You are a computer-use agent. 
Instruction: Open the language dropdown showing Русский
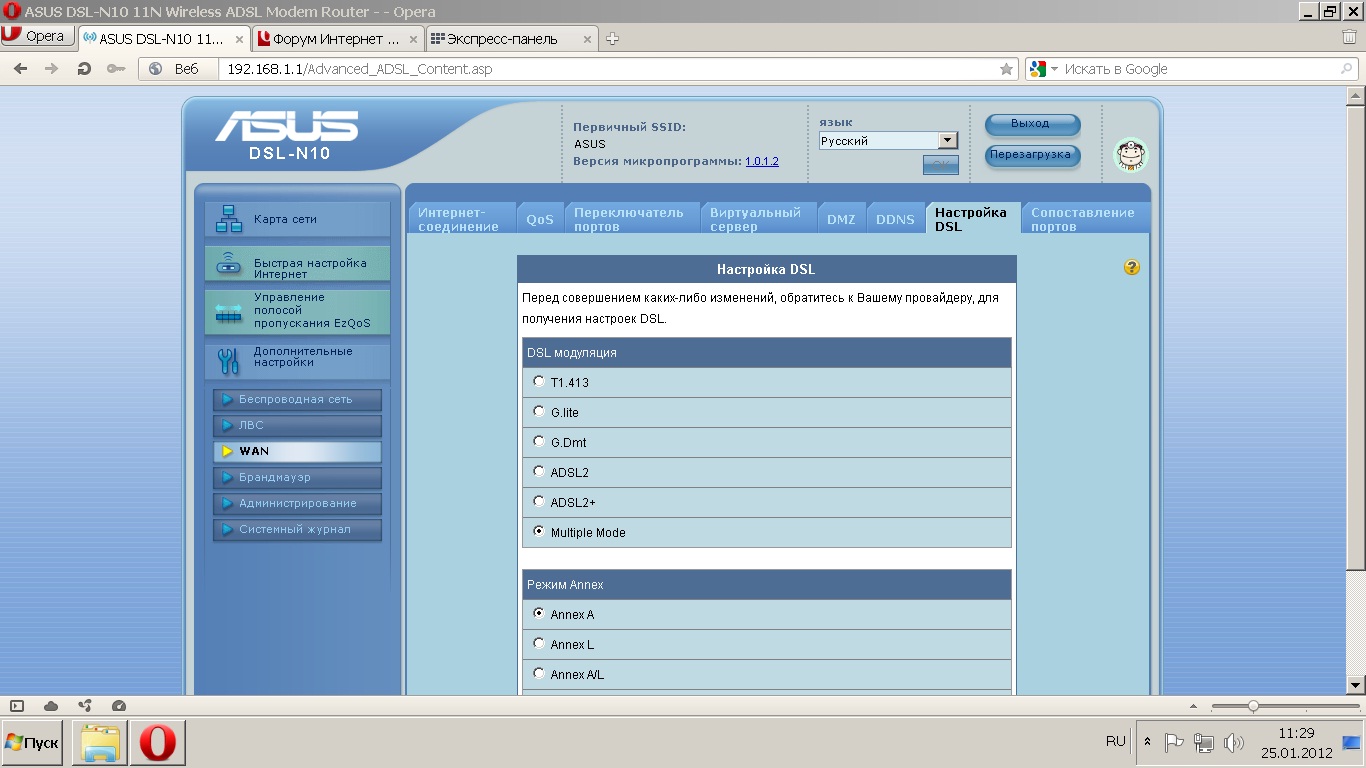(x=888, y=141)
